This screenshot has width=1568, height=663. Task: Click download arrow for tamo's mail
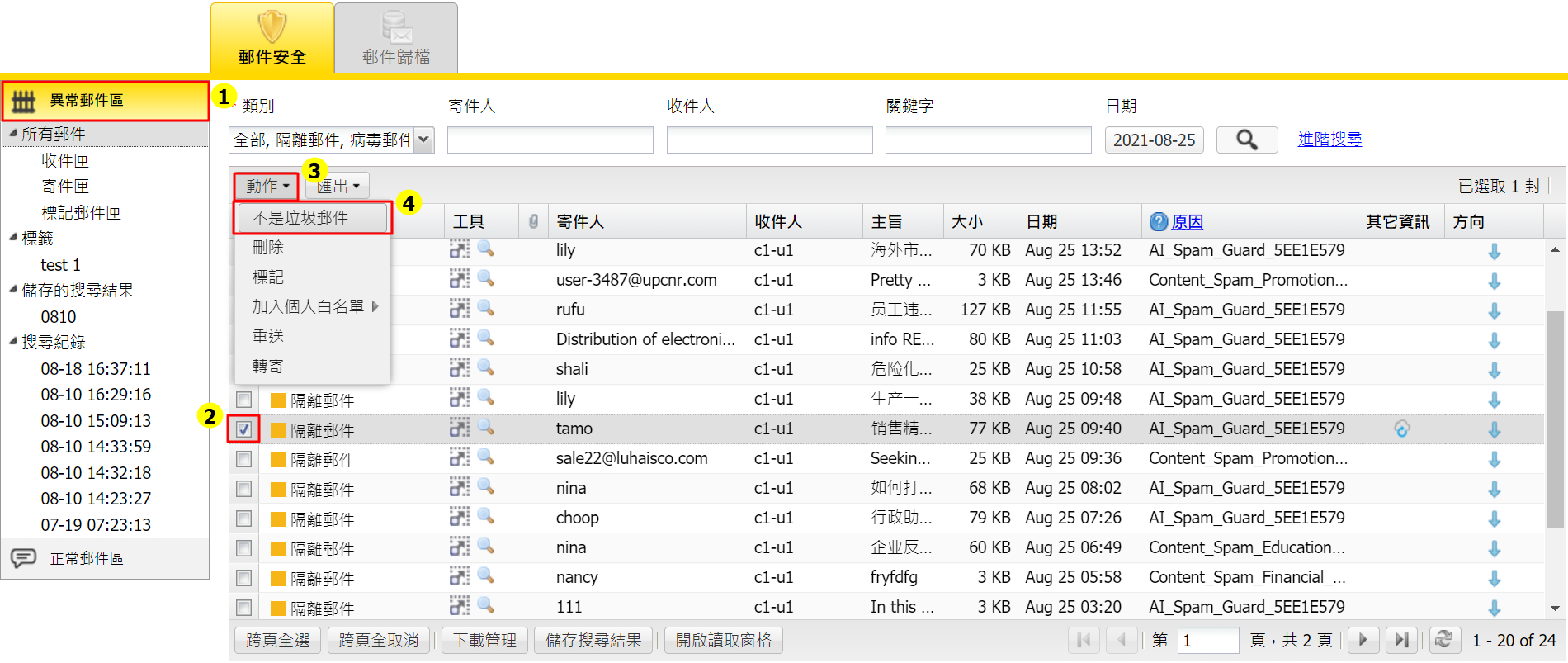(x=1494, y=429)
